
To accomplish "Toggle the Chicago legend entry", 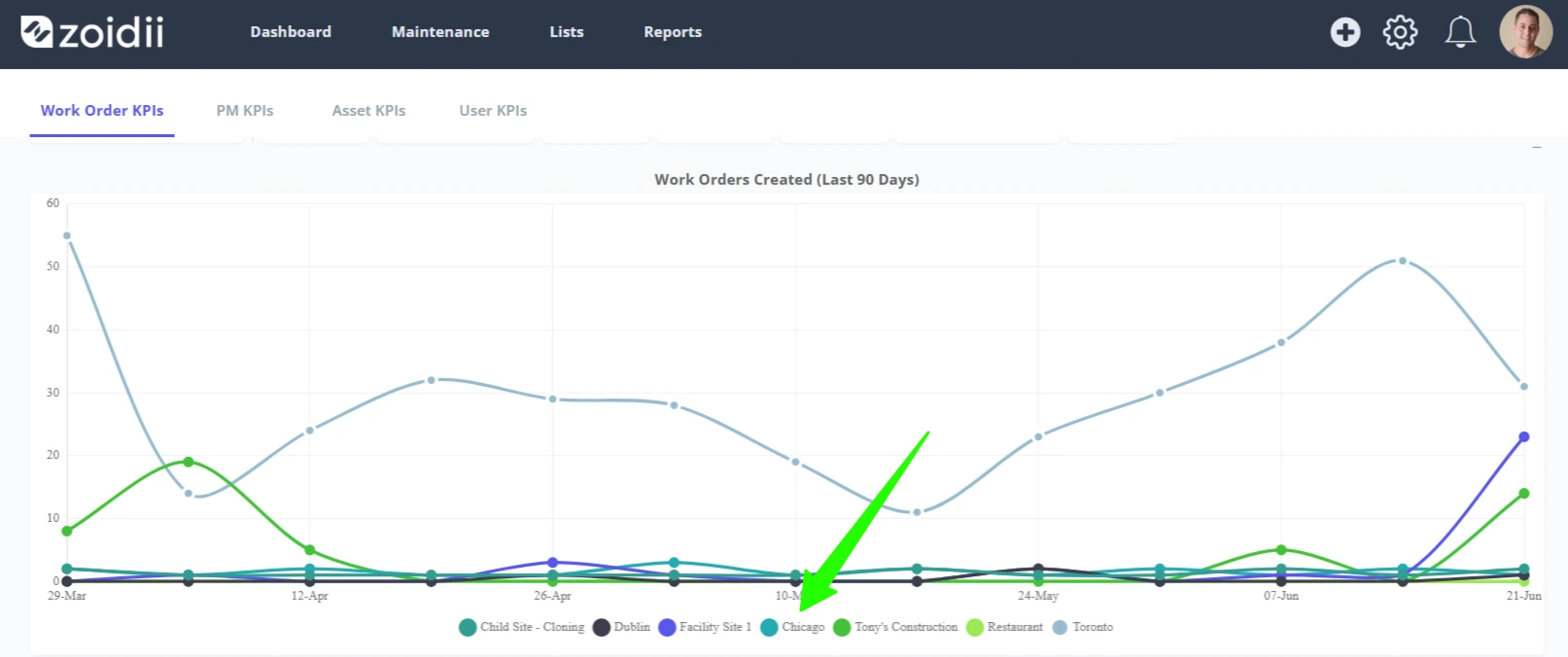I will click(792, 627).
